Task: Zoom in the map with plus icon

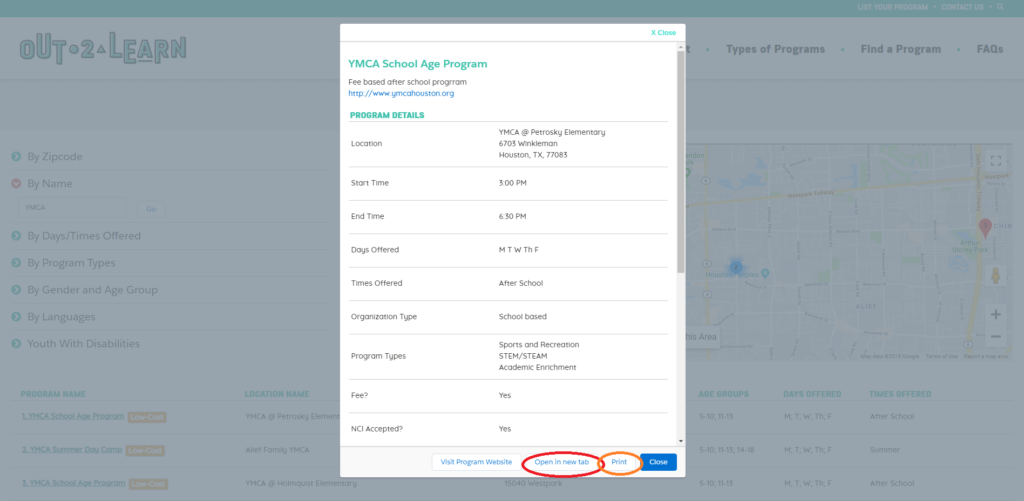Action: 995,314
